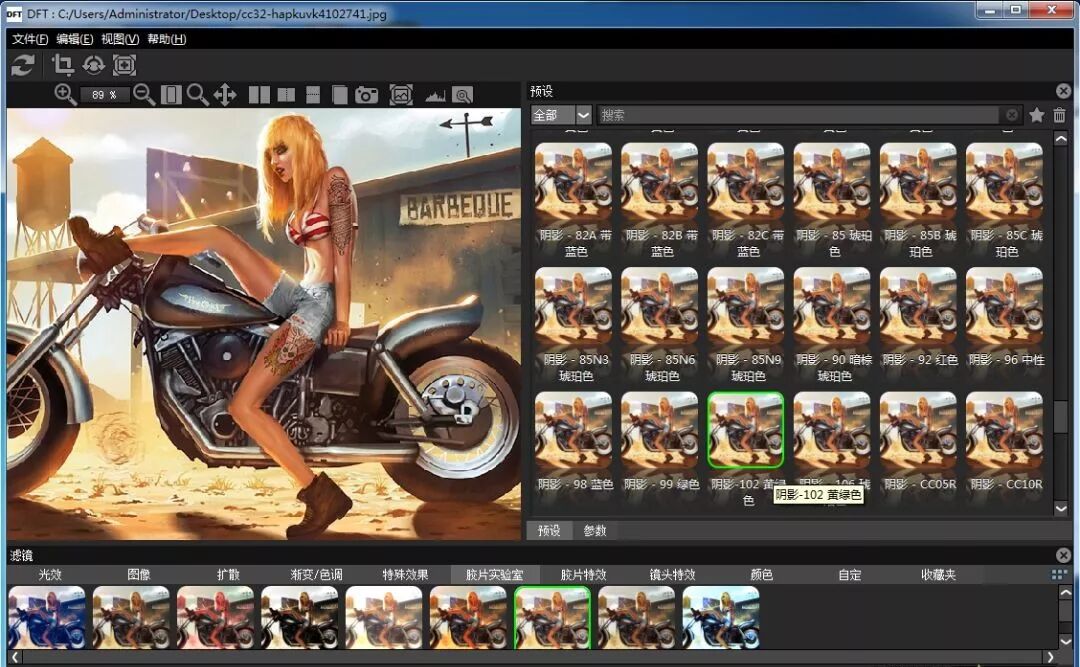Switch to the 参数 tab
Screen dimensions: 1080x667
coord(595,530)
